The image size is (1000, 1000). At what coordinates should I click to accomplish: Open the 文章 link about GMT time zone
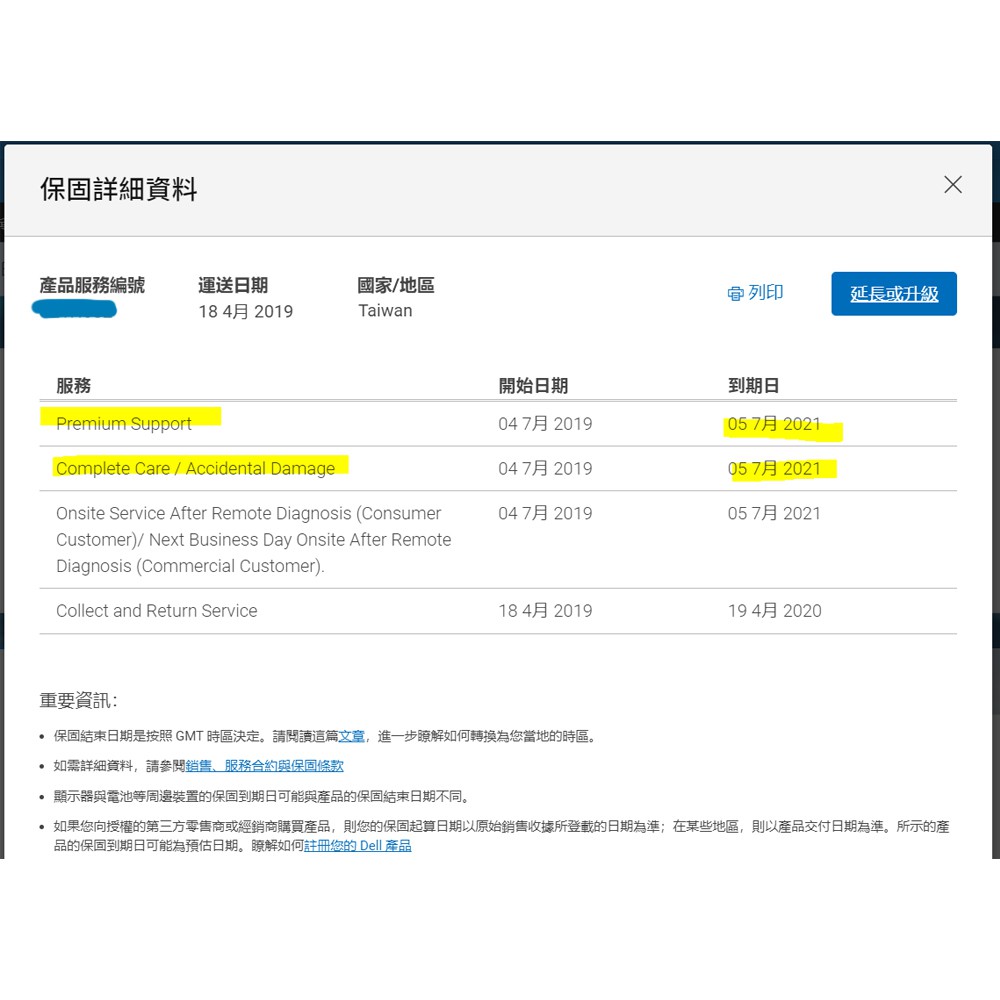351,736
